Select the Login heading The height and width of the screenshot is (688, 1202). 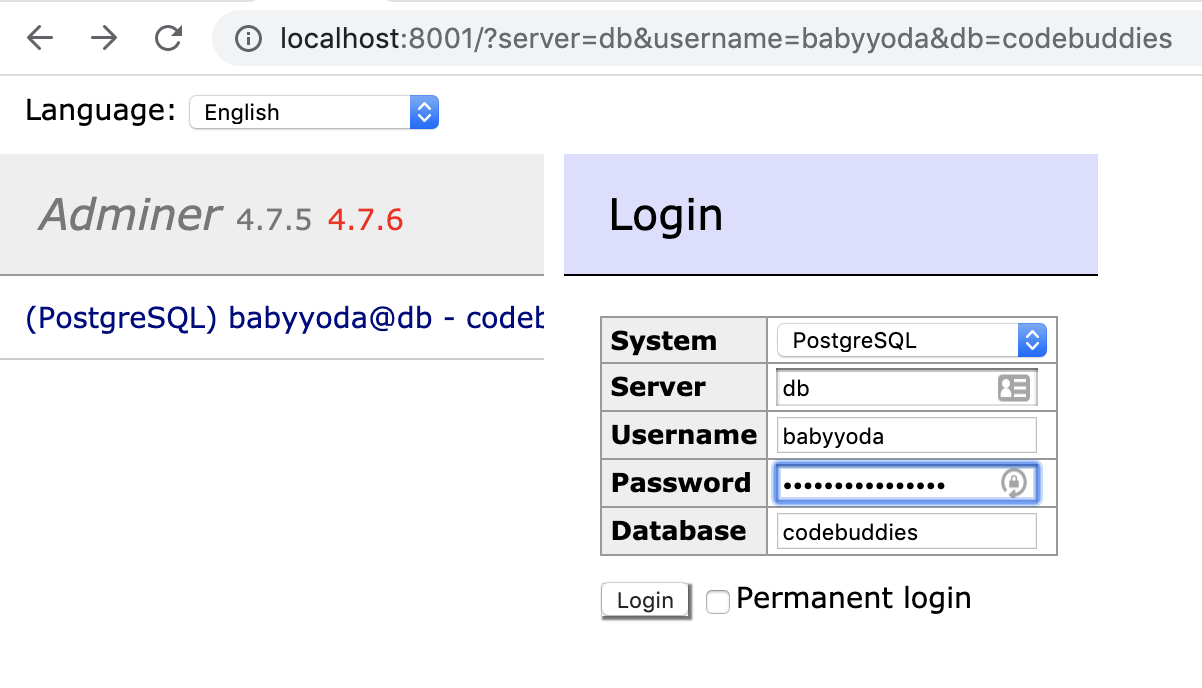[x=666, y=215]
